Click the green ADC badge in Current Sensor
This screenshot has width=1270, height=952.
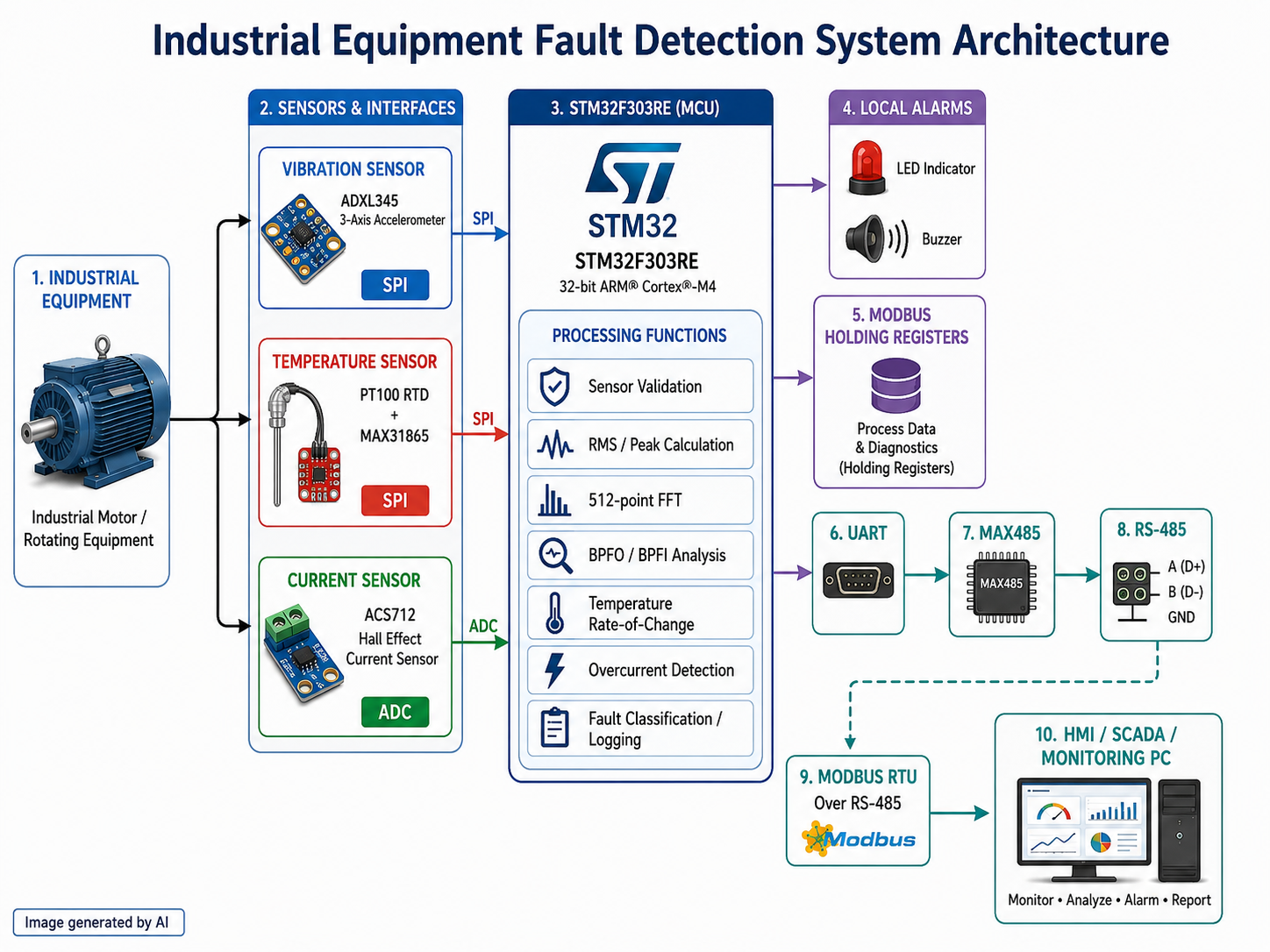click(x=395, y=712)
